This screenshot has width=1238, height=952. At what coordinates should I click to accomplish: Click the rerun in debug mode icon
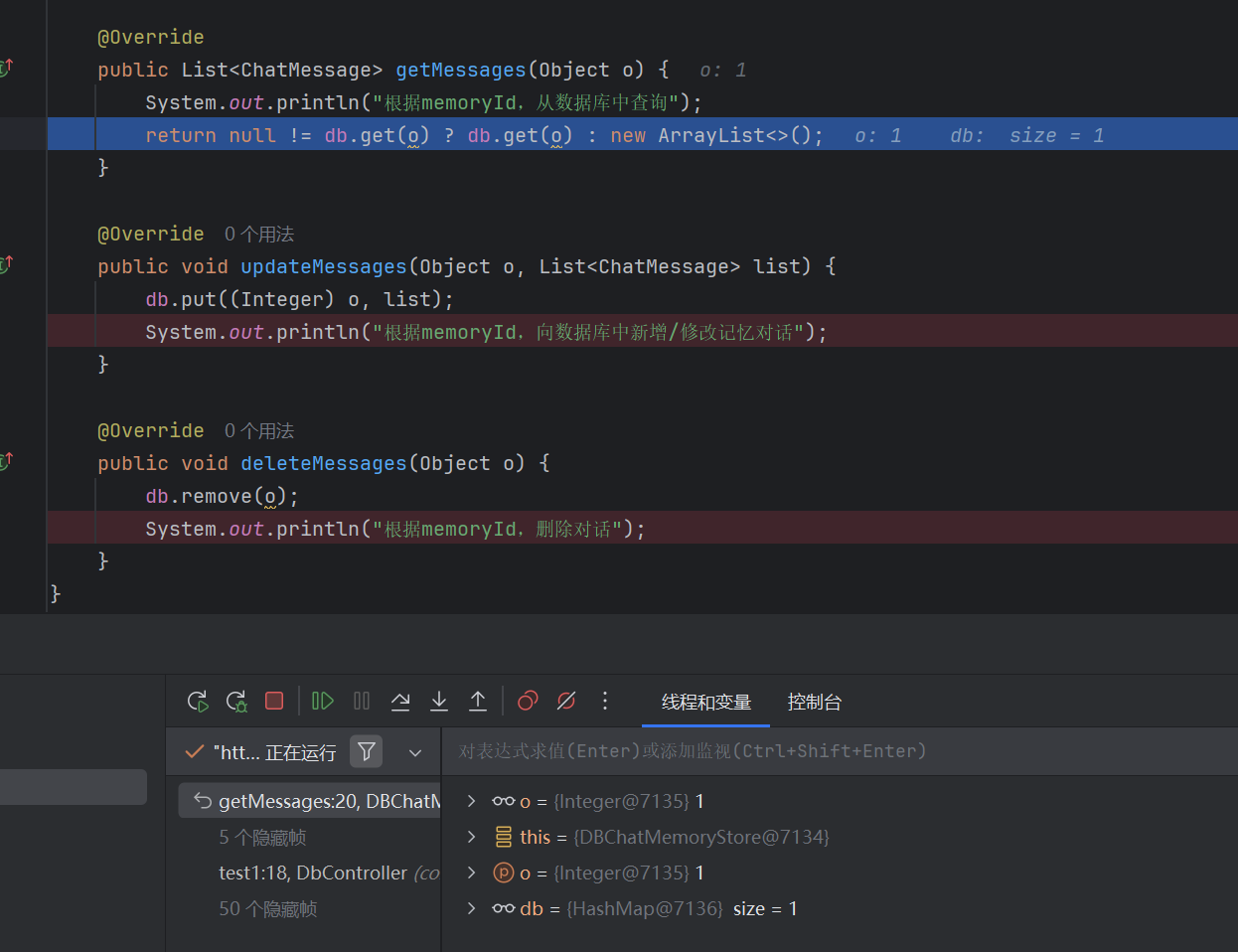pos(236,702)
